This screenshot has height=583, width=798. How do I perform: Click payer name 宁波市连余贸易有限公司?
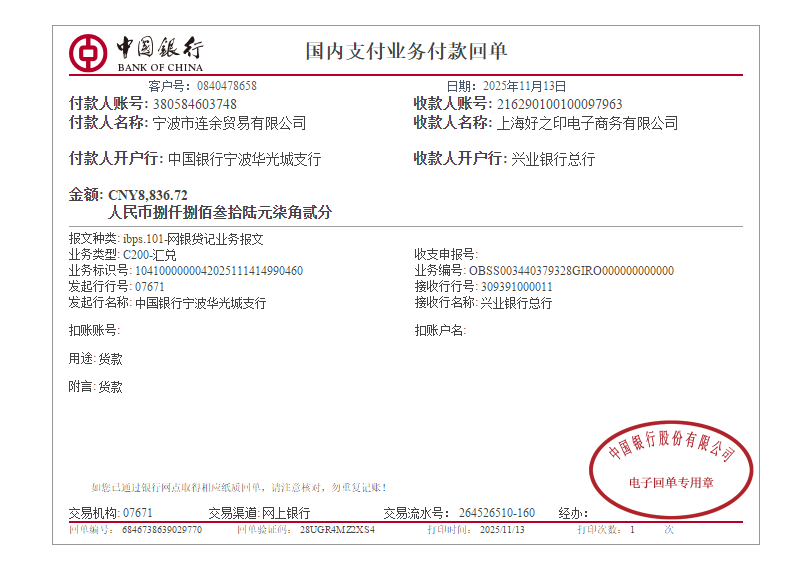point(228,124)
